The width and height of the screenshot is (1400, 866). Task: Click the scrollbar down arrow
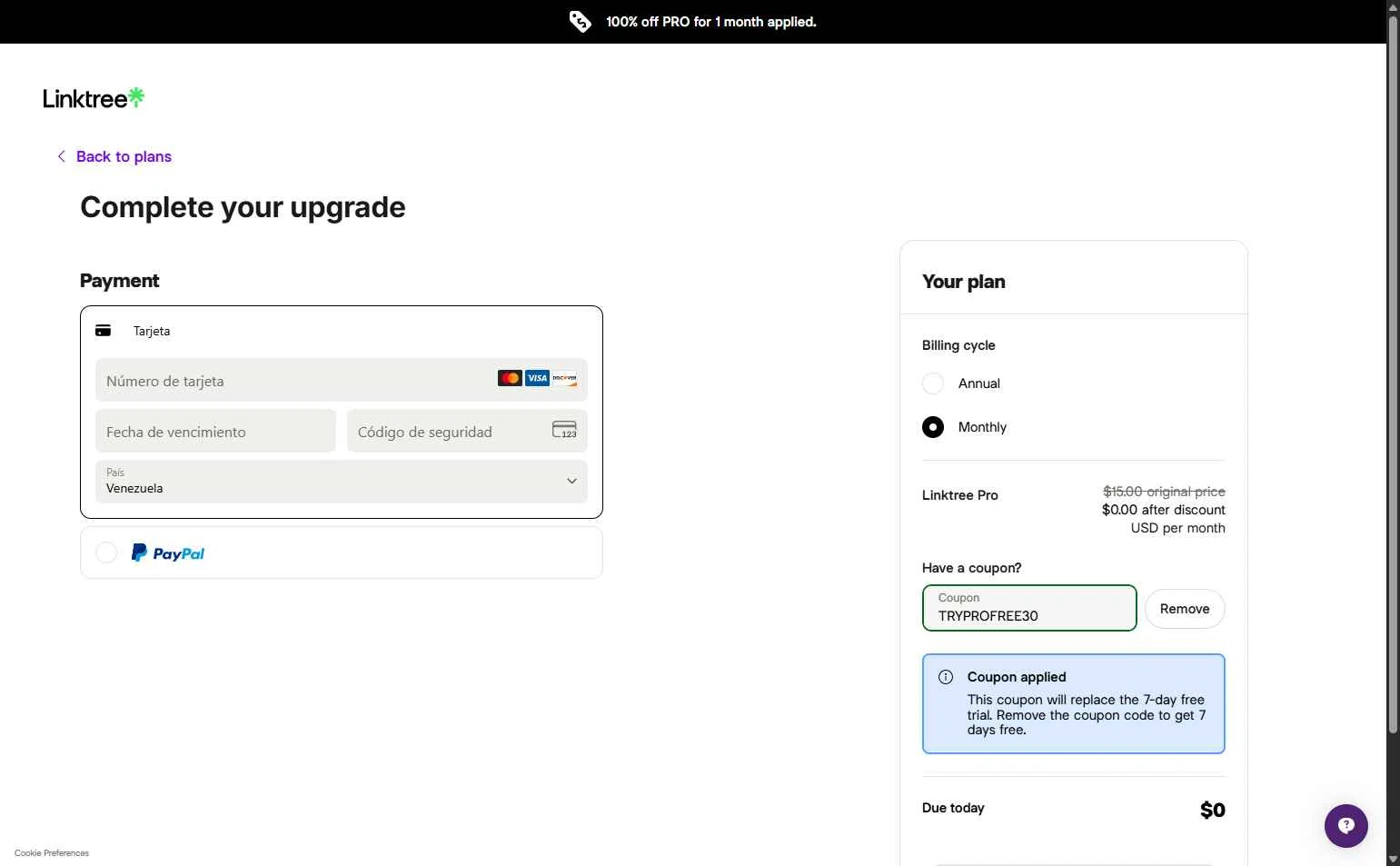pyautogui.click(x=1393, y=859)
